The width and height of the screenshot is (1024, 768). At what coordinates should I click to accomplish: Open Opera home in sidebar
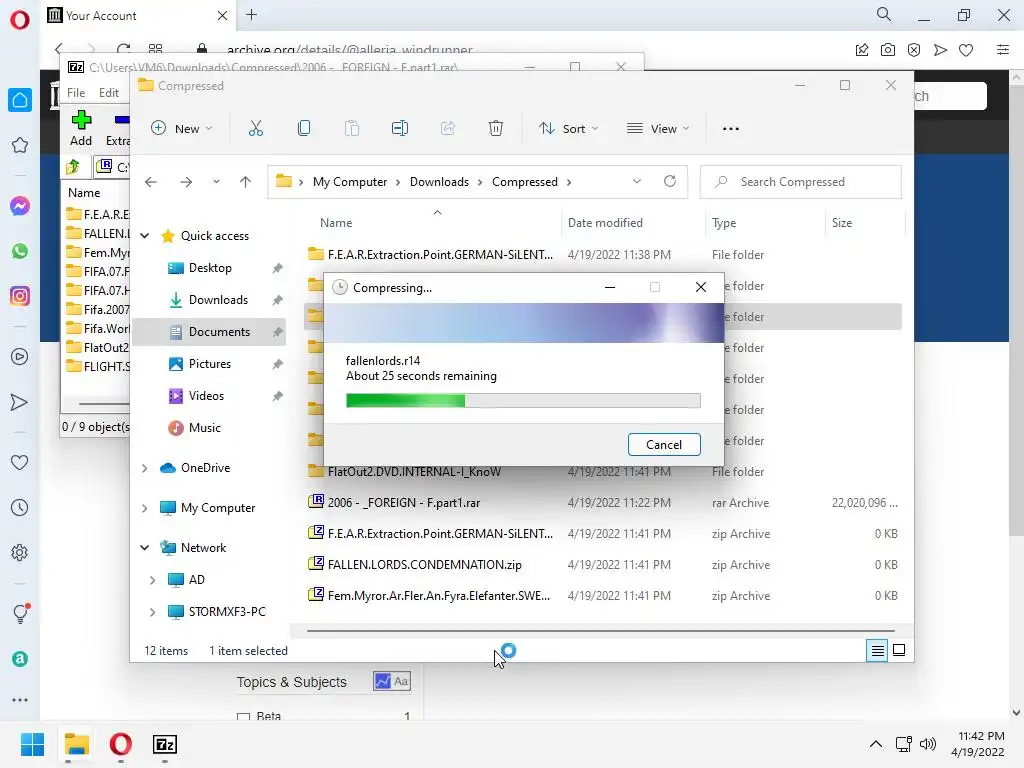click(x=20, y=101)
